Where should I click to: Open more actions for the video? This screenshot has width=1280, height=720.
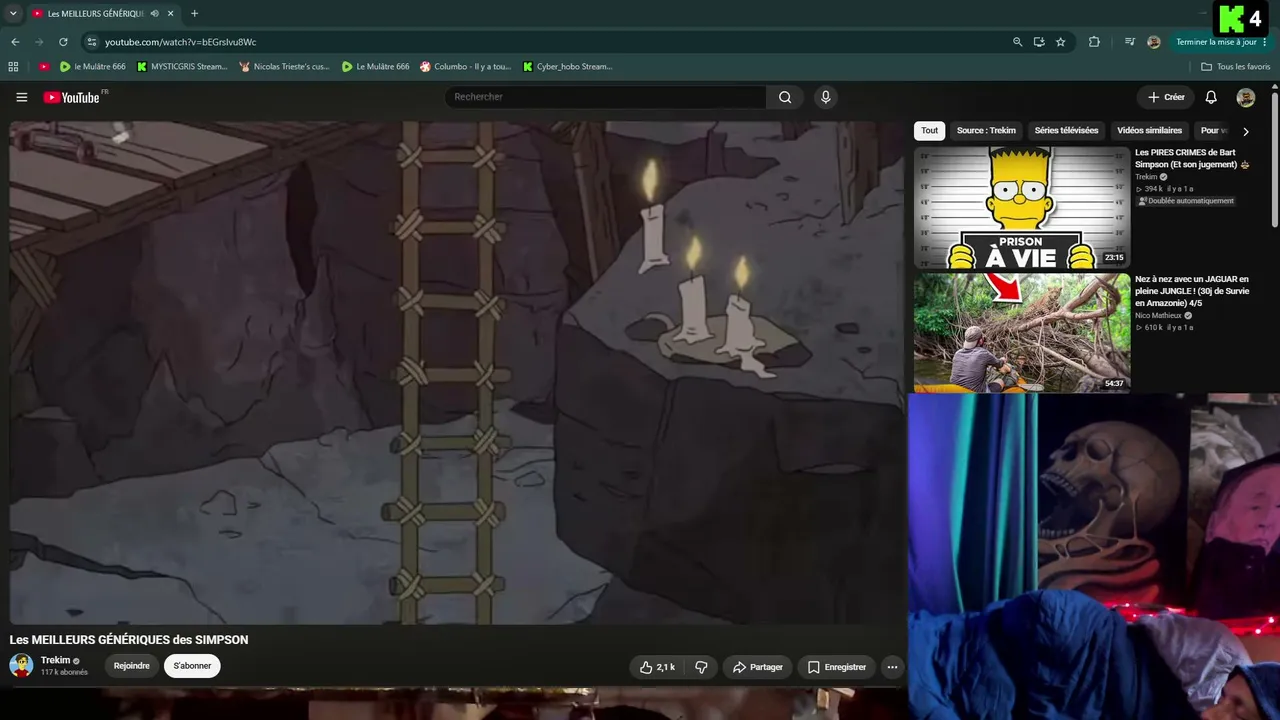point(892,667)
